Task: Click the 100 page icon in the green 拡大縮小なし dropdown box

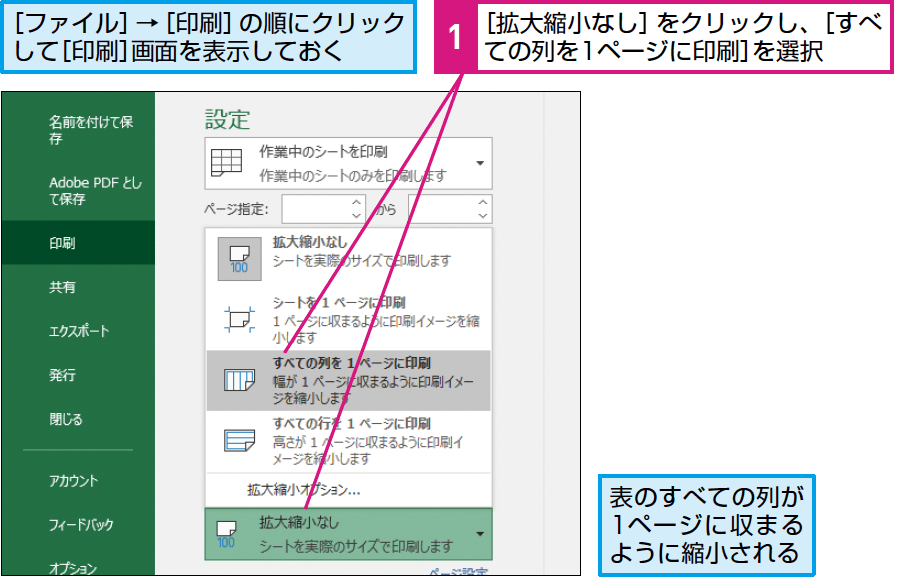Action: tap(226, 534)
